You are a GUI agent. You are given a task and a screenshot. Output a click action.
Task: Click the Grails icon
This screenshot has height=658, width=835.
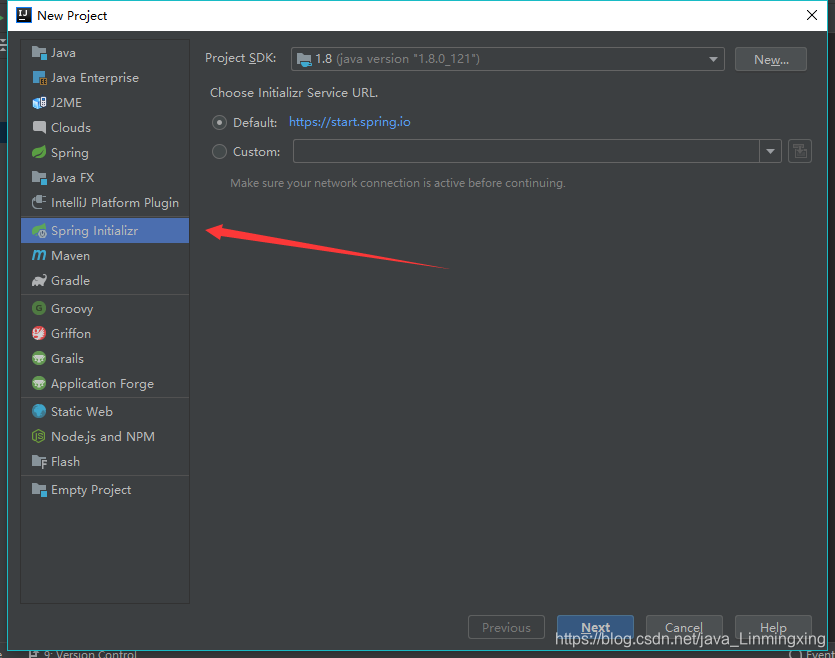(39, 358)
